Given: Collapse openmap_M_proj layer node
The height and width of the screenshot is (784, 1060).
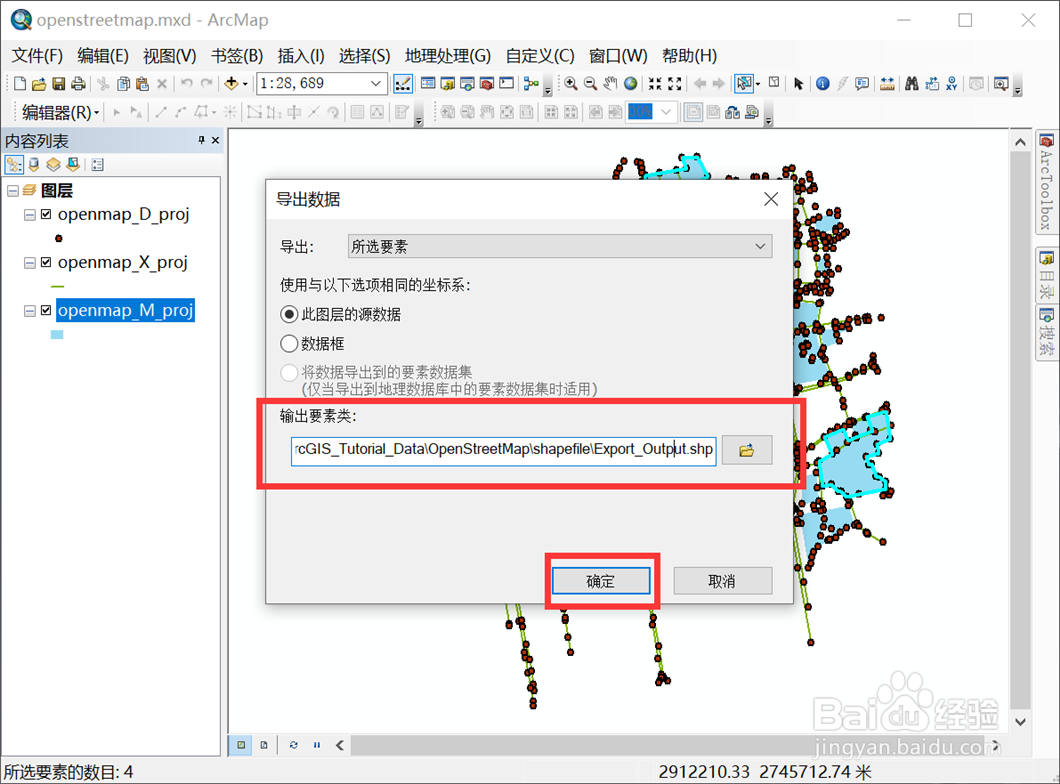Looking at the screenshot, I should (x=30, y=311).
